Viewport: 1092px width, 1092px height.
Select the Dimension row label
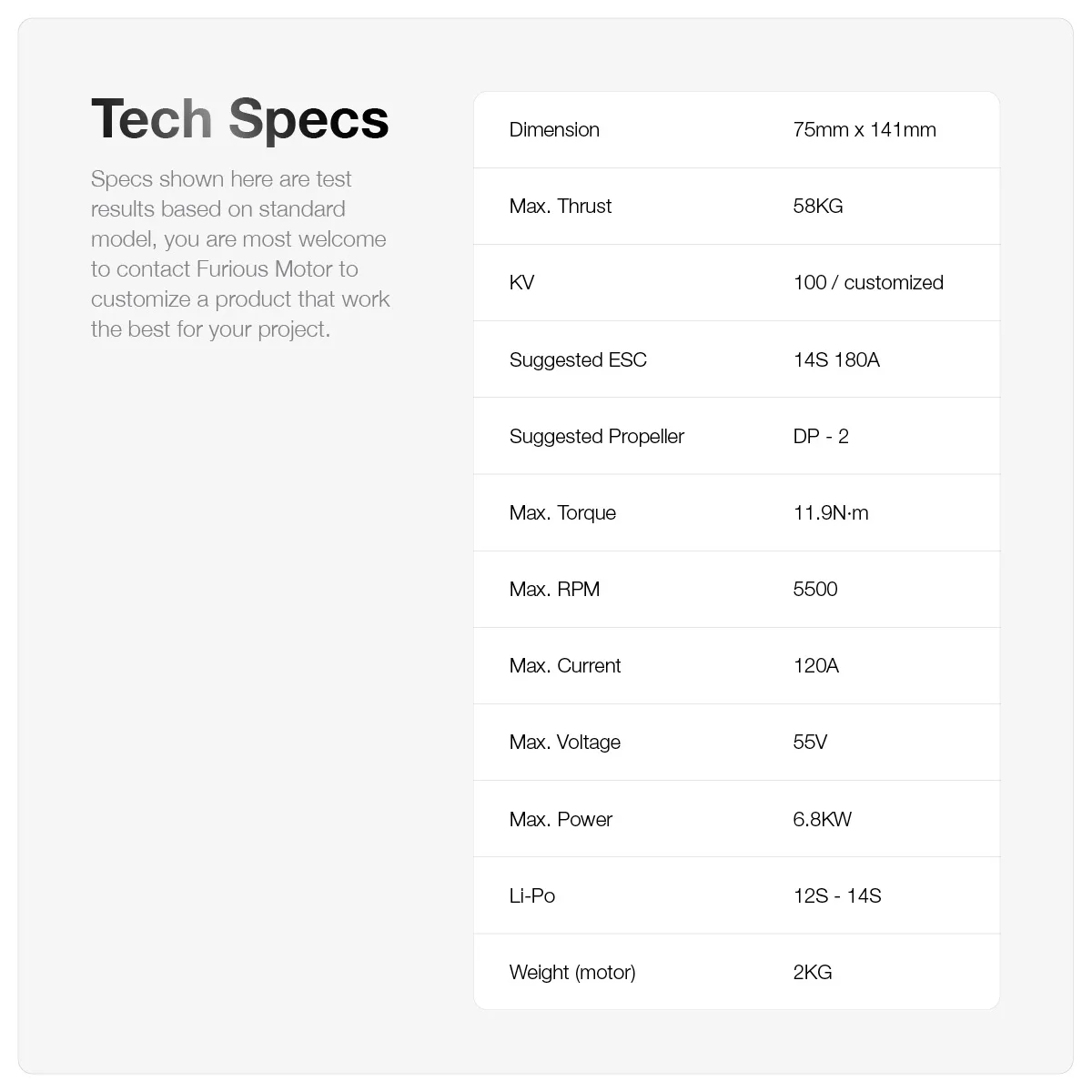pos(554,129)
